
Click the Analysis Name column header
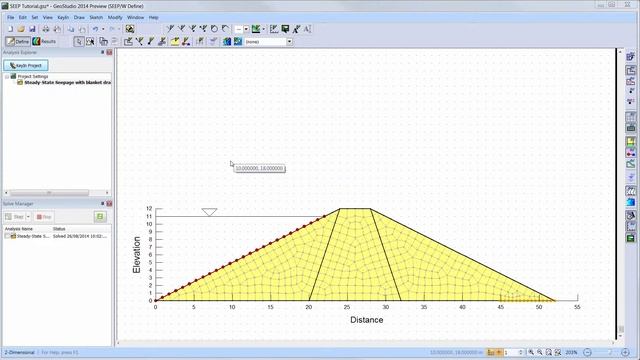tap(19, 229)
